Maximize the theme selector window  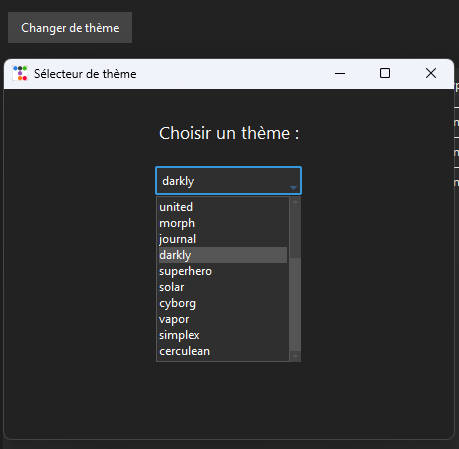click(385, 73)
